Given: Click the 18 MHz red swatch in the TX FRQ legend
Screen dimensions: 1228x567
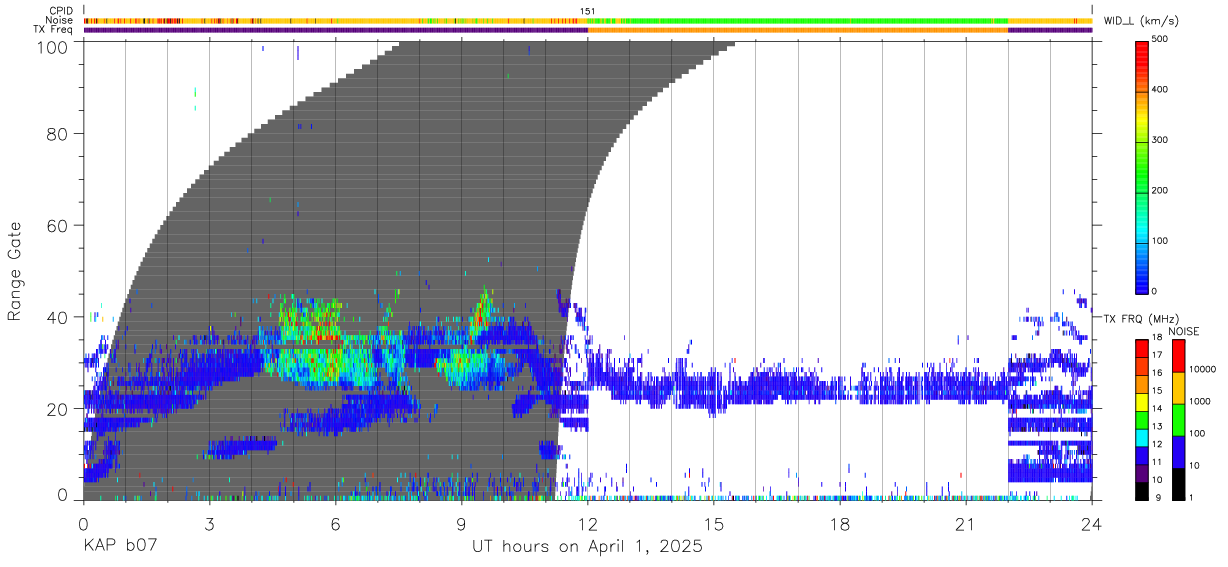Looking at the screenshot, I should (x=1142, y=348).
